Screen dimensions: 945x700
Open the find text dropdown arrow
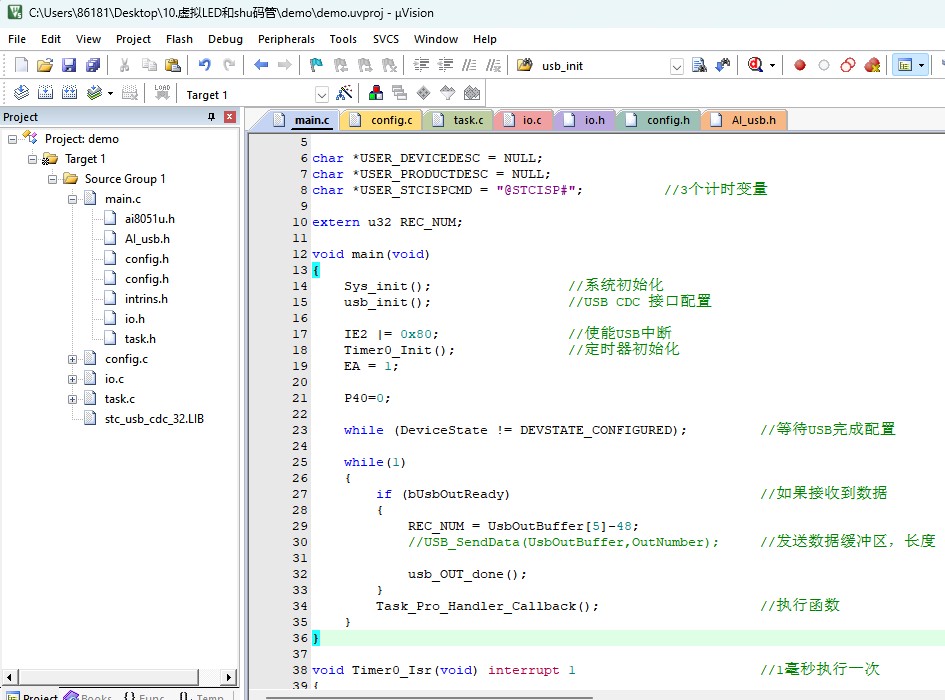pos(677,66)
